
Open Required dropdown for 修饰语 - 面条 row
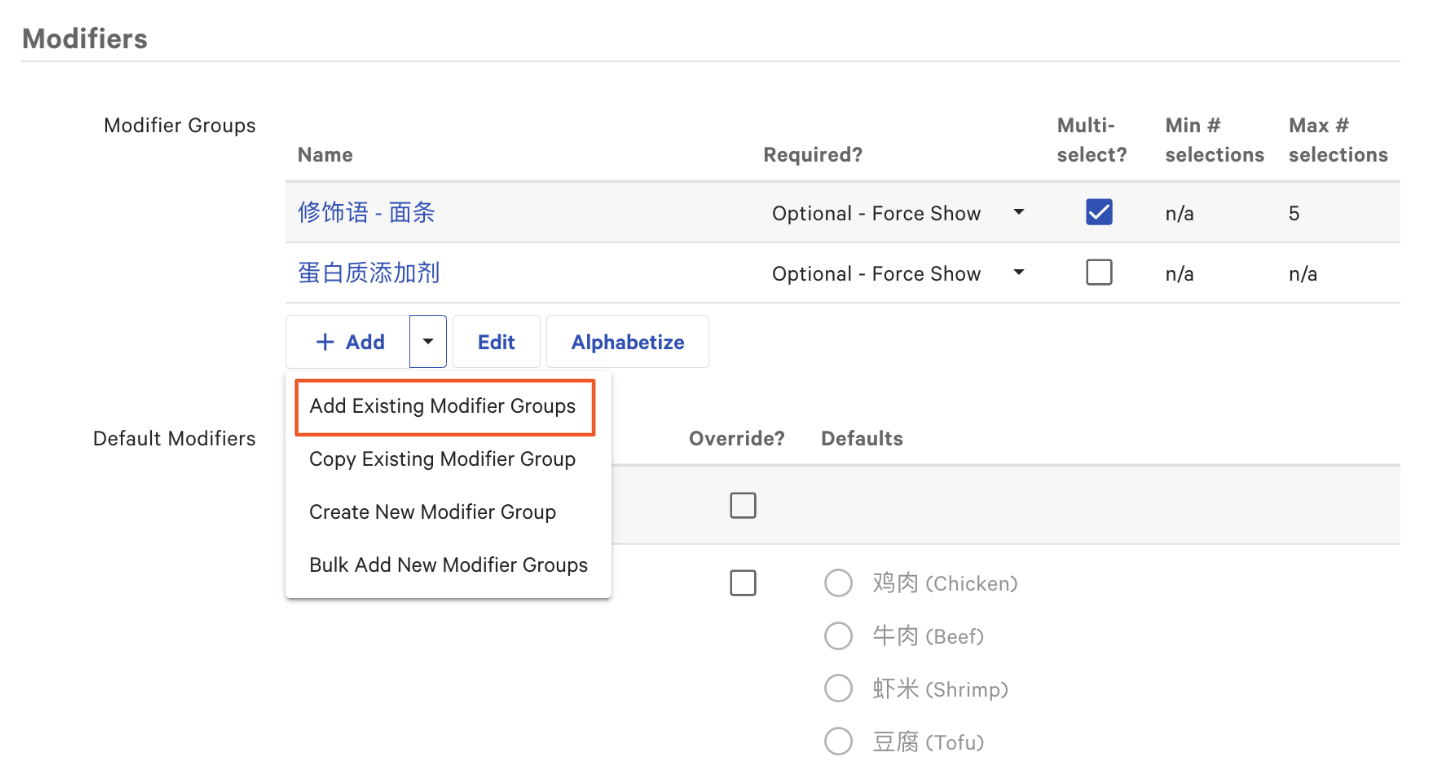point(1019,213)
